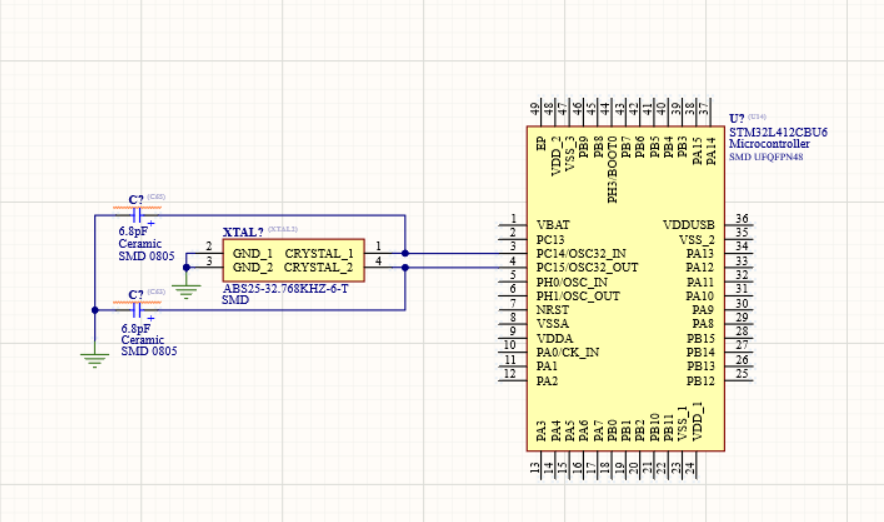Click the SMD text beneath the crystal part number
Viewport: 884px width, 522px height.
(x=235, y=300)
